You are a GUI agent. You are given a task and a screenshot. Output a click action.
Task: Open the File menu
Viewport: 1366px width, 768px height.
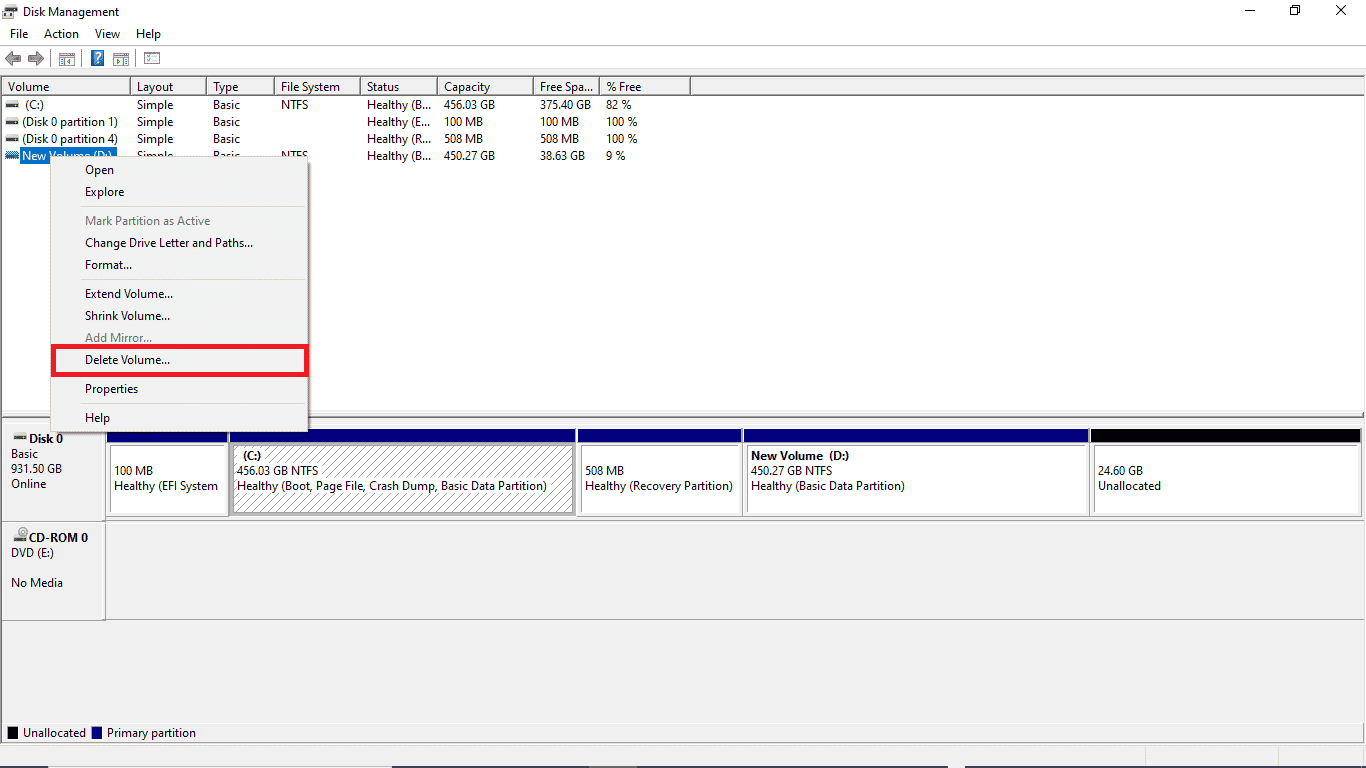(19, 34)
